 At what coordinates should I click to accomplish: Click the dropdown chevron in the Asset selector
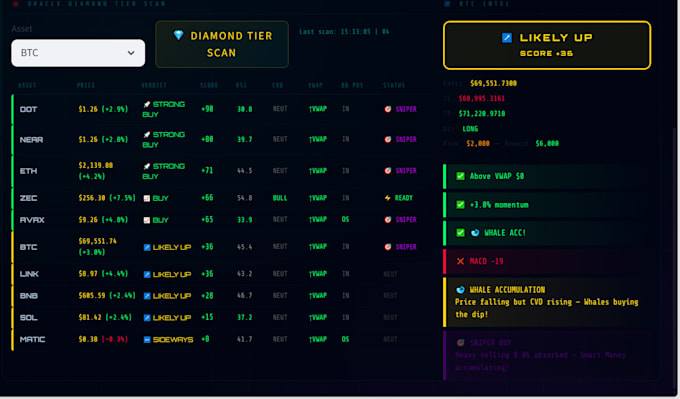(x=131, y=53)
